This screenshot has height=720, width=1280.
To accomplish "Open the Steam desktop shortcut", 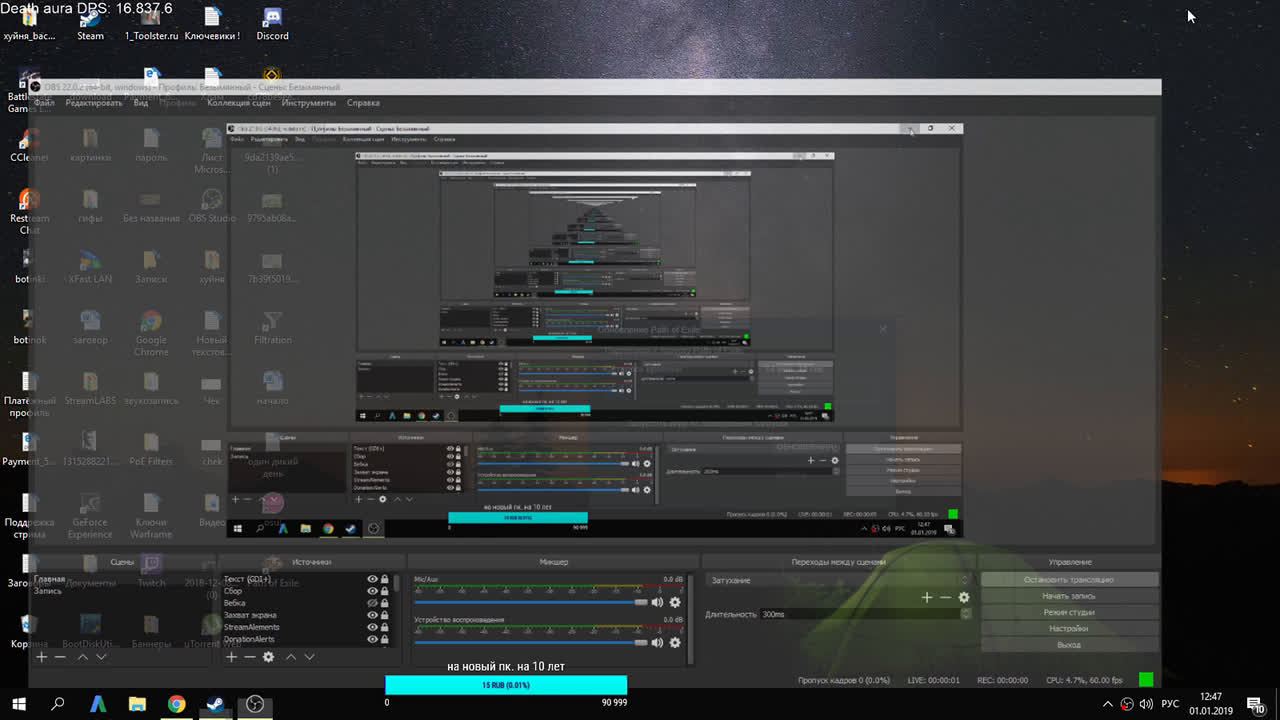I will 90,24.
